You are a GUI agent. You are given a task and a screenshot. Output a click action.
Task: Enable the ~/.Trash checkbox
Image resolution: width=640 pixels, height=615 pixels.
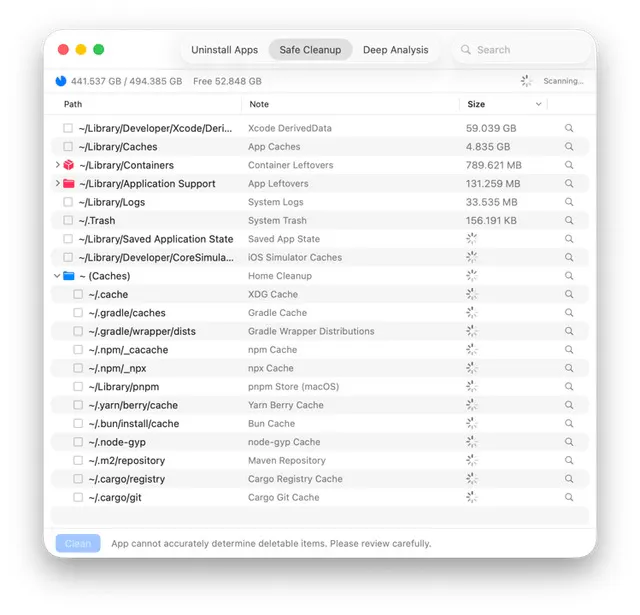(68, 220)
